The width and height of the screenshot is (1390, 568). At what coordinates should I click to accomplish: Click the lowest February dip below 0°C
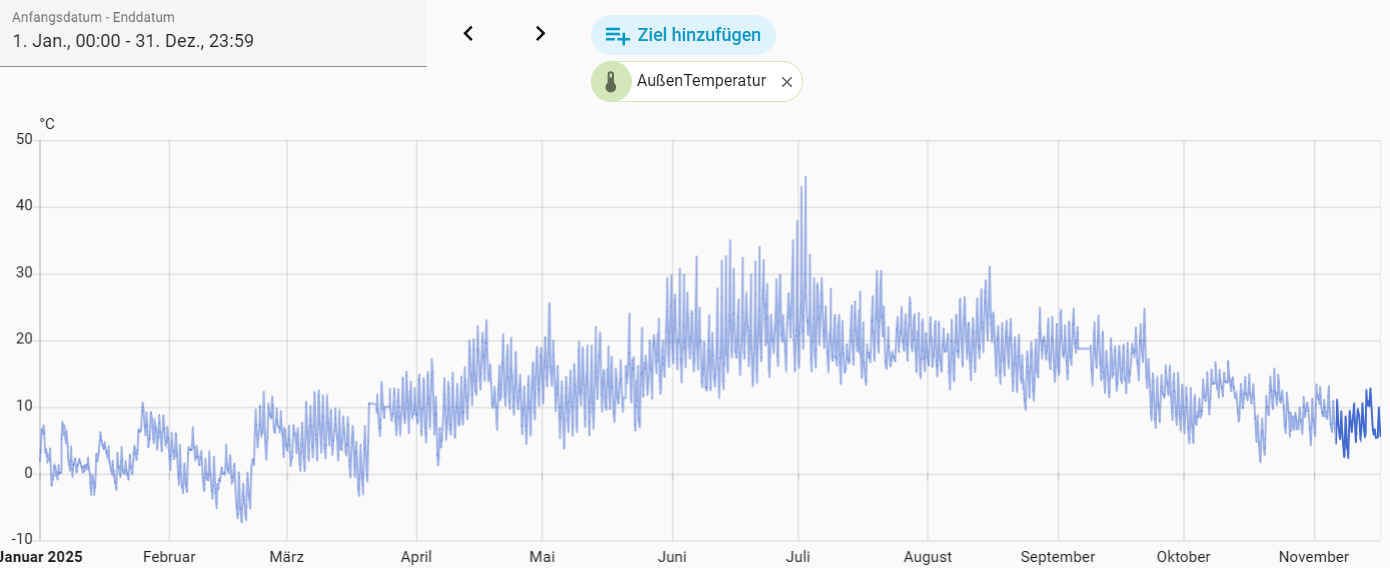point(241,519)
